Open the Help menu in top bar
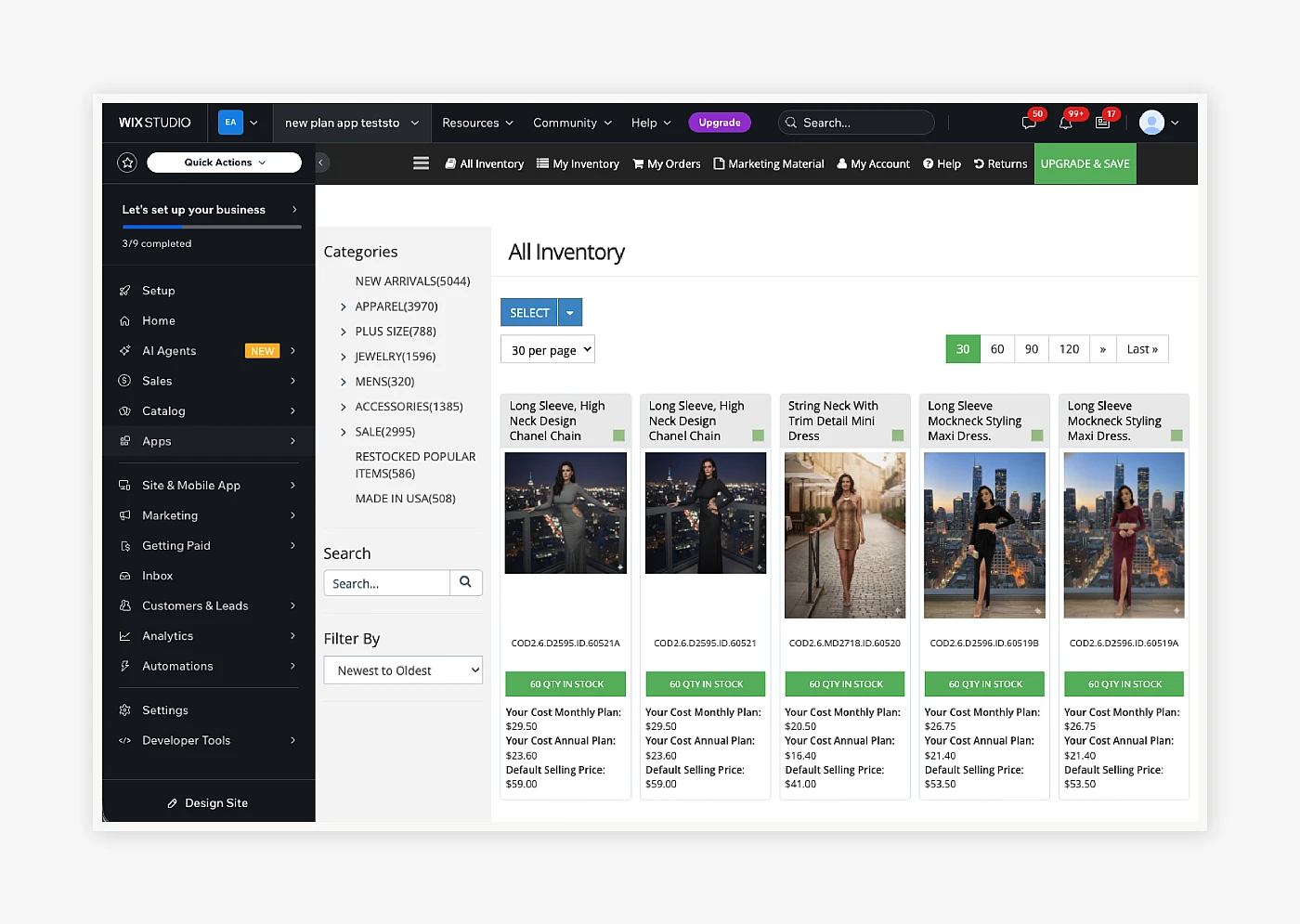 click(651, 123)
